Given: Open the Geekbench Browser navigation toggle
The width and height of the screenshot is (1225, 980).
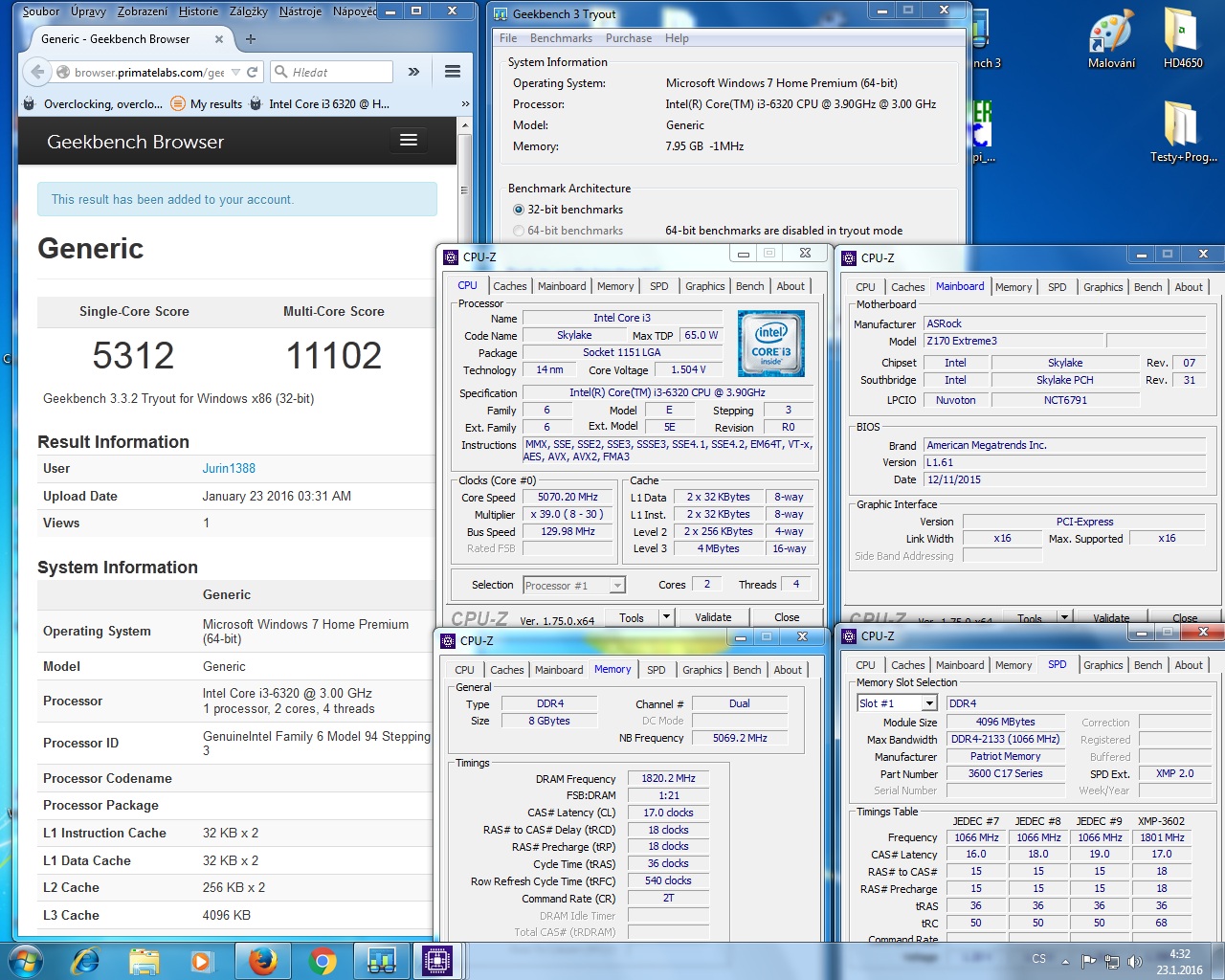Looking at the screenshot, I should pos(409,141).
